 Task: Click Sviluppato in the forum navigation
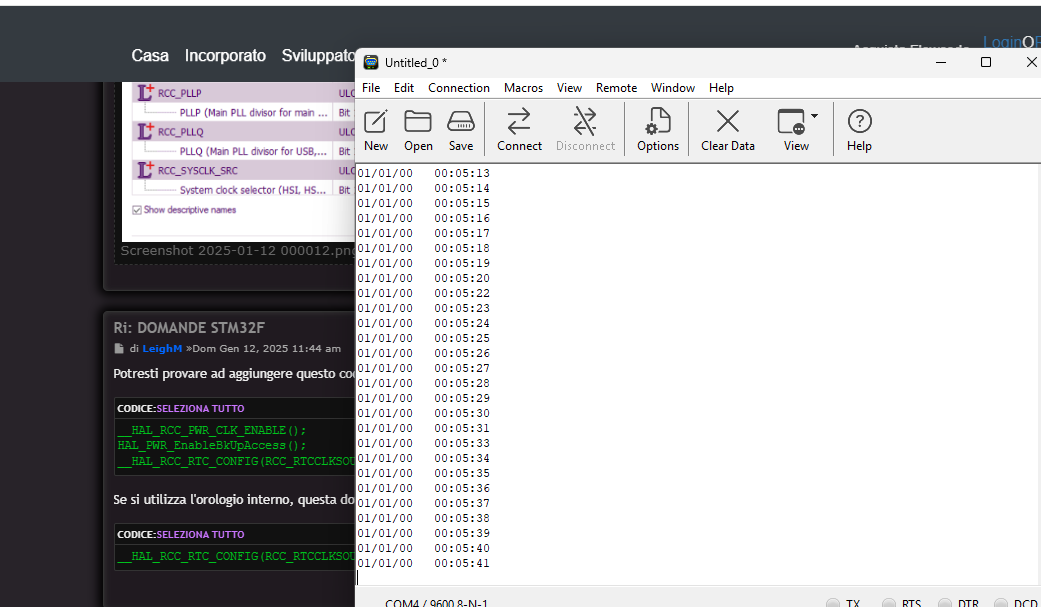(x=318, y=56)
